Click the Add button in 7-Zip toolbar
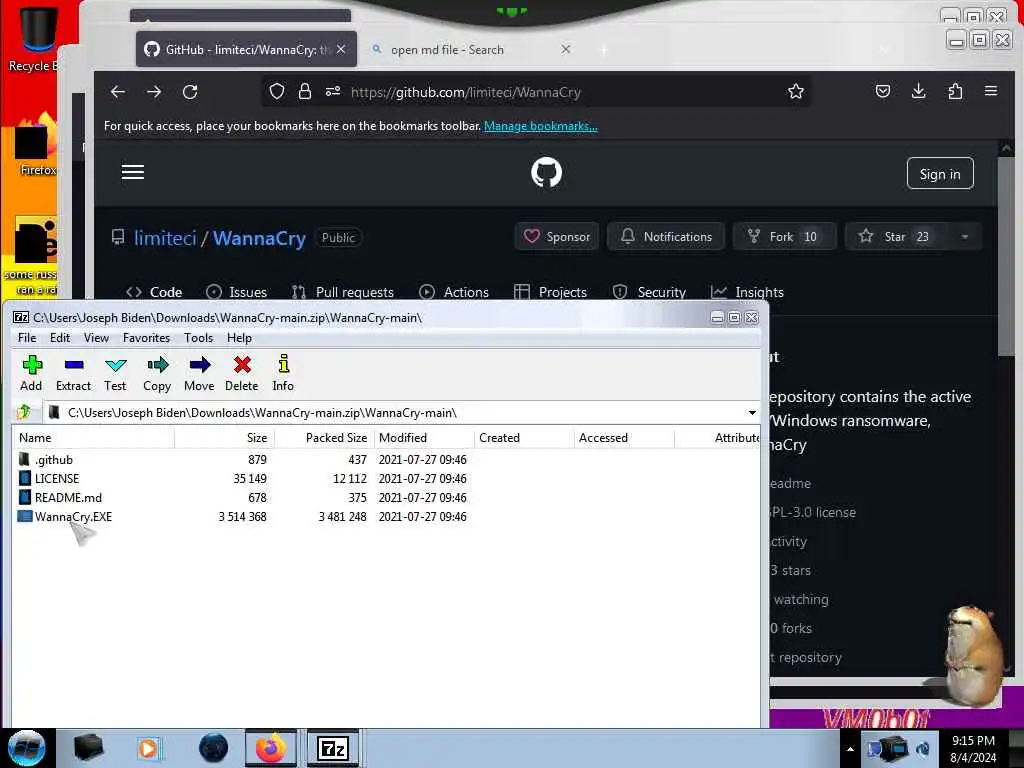The image size is (1024, 768). pyautogui.click(x=31, y=374)
